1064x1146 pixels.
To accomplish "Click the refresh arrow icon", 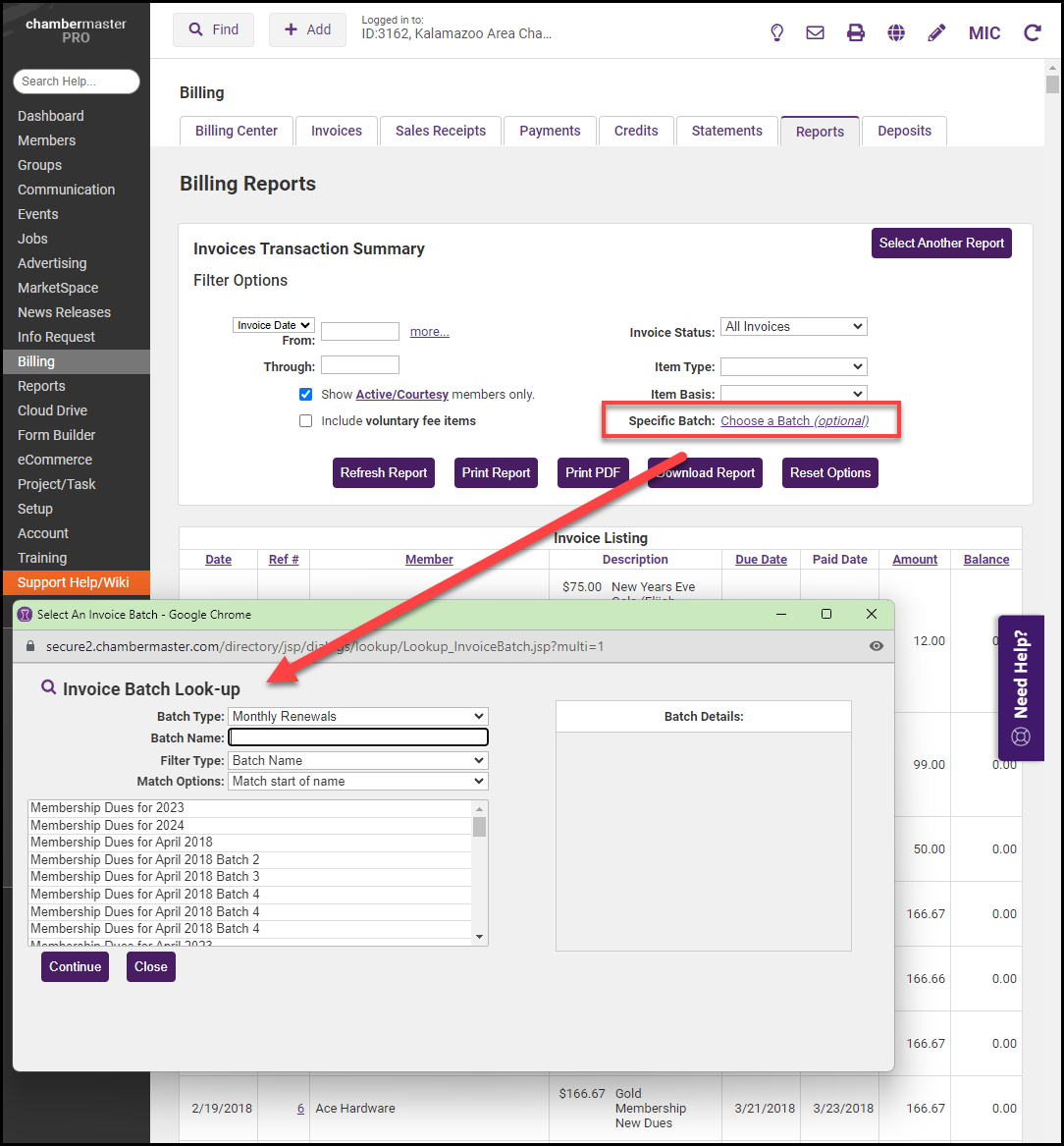I will coord(1033,32).
